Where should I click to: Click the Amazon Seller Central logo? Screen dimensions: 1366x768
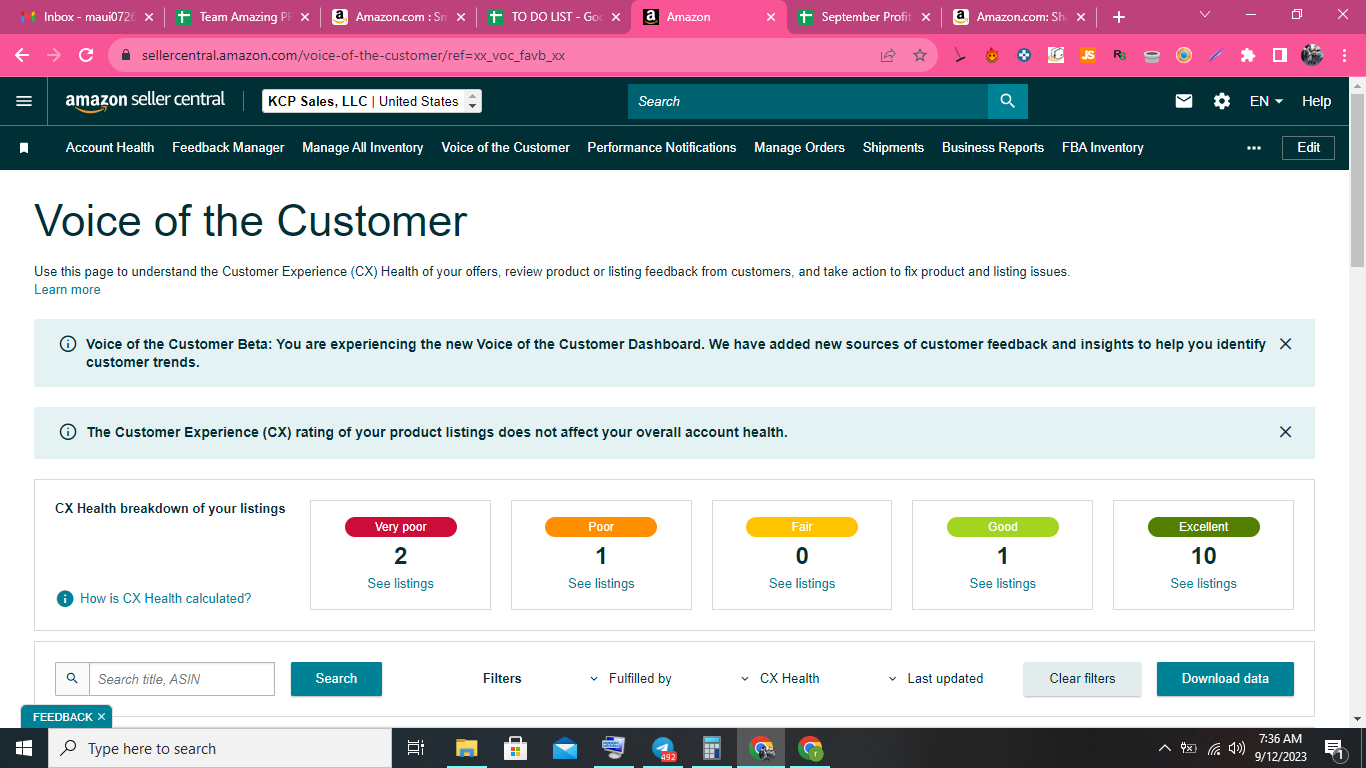coord(145,101)
